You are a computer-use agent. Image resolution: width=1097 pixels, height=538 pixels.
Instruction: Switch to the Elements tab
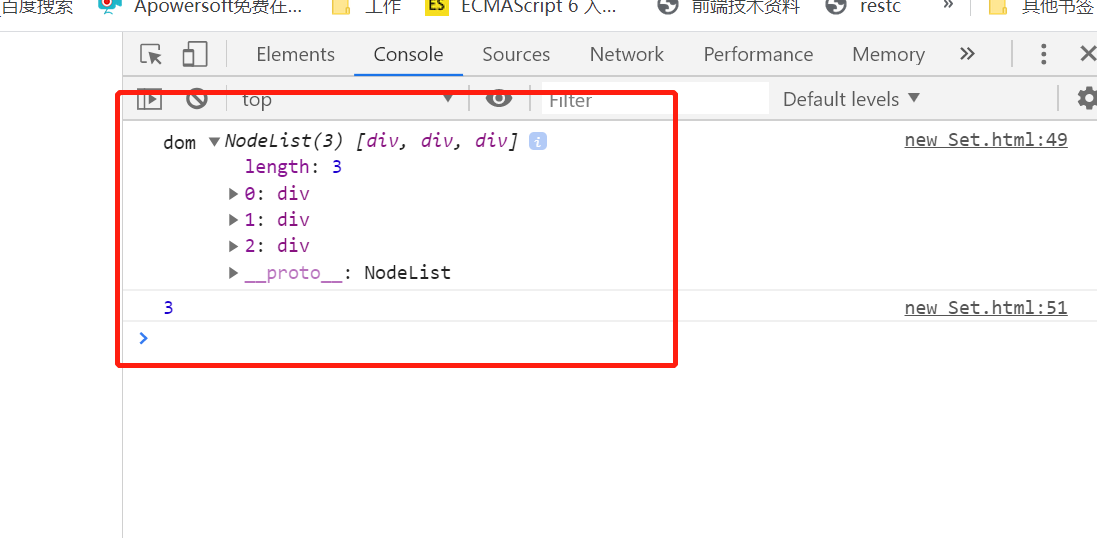coord(295,55)
